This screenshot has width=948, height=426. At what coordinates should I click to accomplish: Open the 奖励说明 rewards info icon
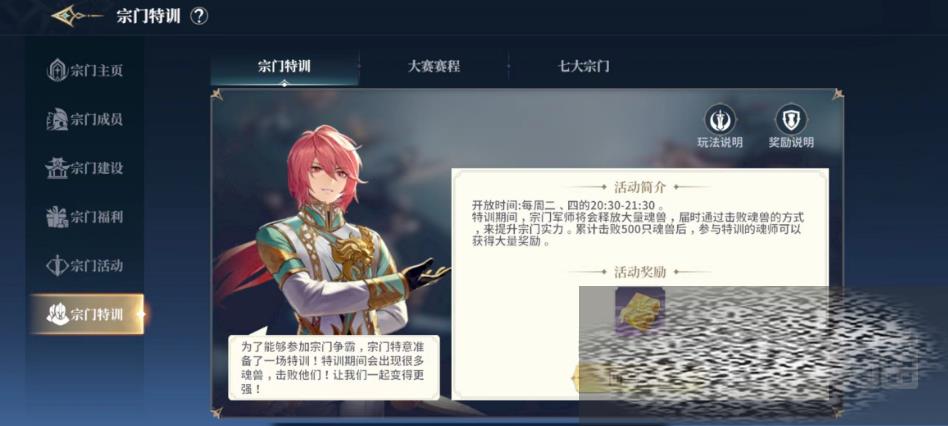click(x=791, y=120)
